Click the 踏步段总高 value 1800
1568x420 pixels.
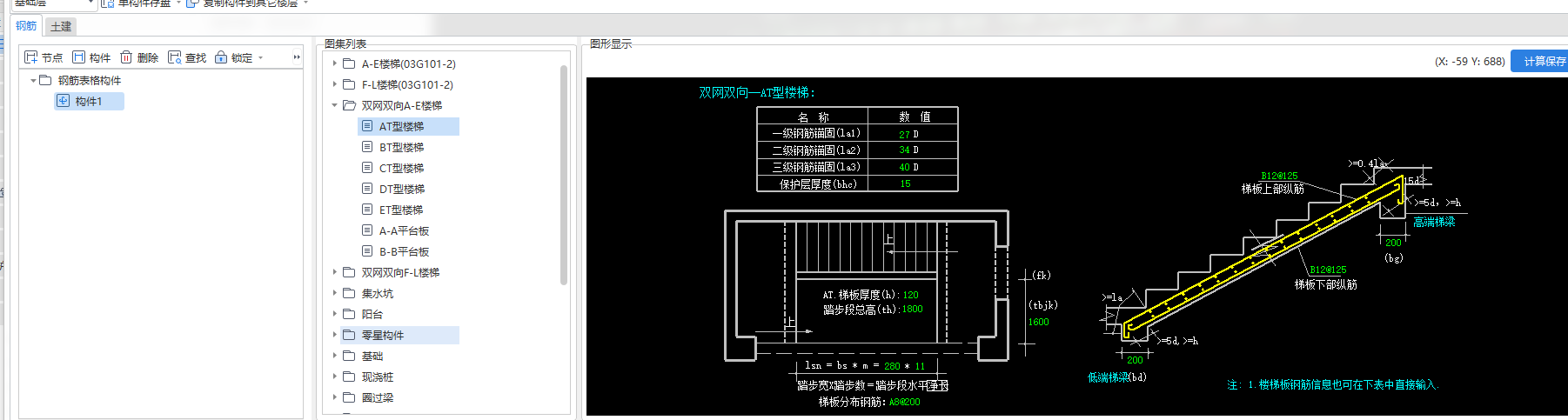click(x=912, y=310)
